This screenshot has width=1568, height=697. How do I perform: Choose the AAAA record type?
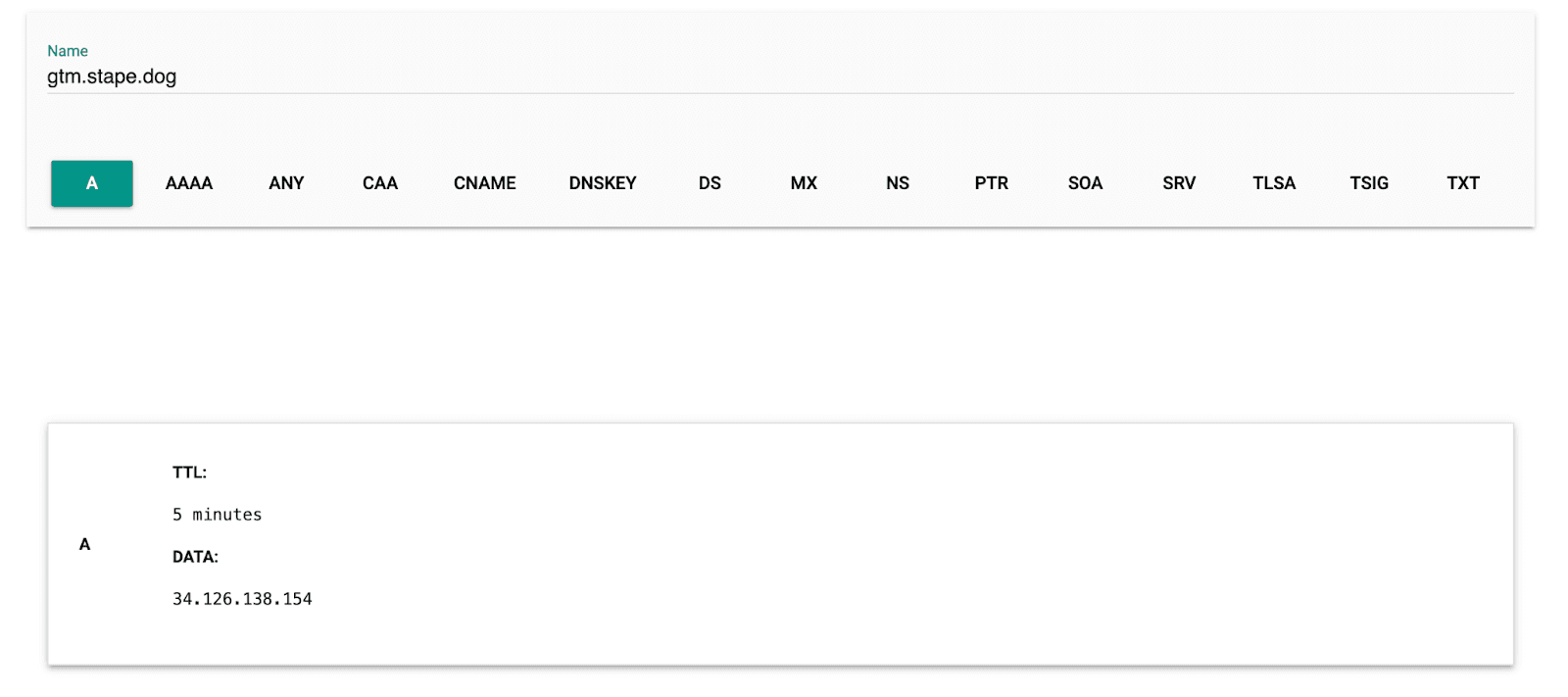[189, 183]
